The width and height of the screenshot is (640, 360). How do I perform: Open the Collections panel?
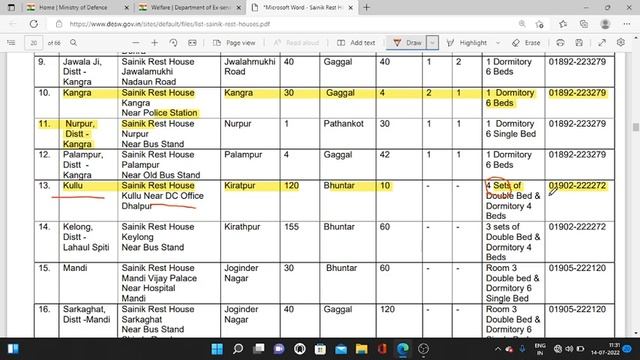(x=584, y=24)
